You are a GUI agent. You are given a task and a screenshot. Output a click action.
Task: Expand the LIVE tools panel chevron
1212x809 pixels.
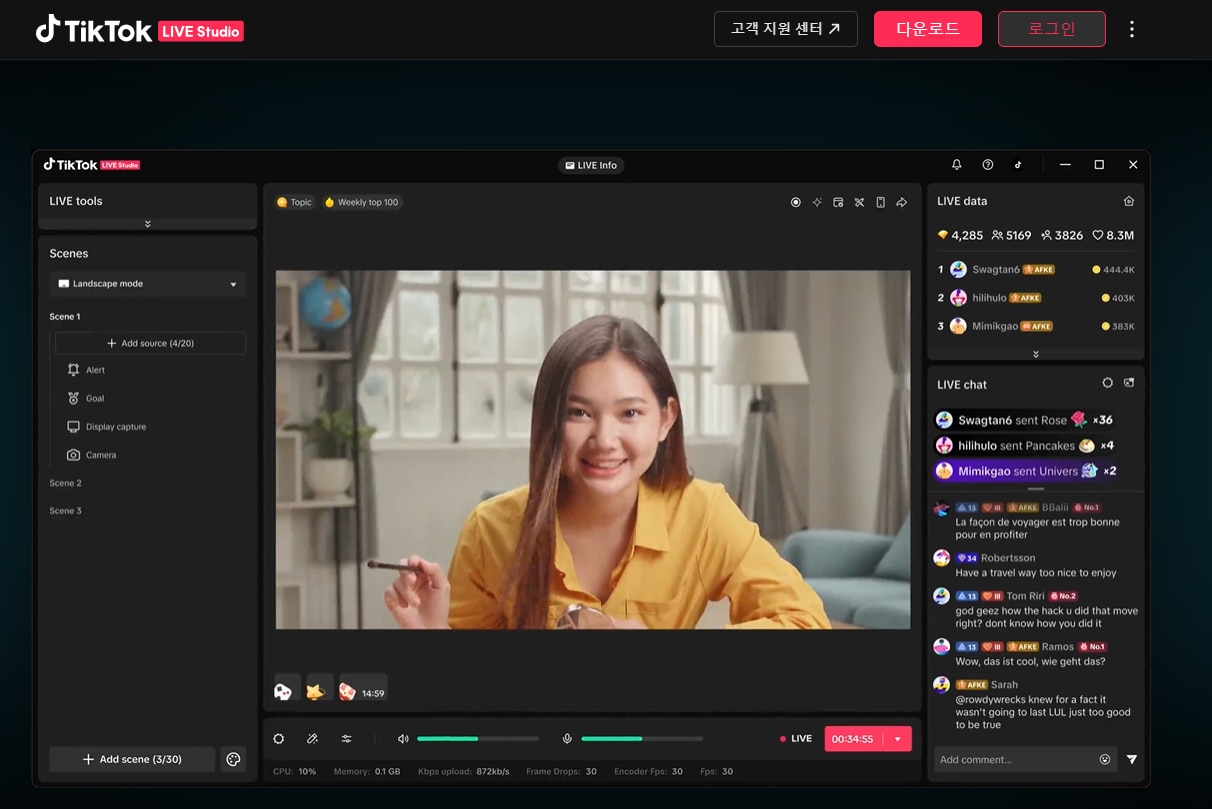148,224
